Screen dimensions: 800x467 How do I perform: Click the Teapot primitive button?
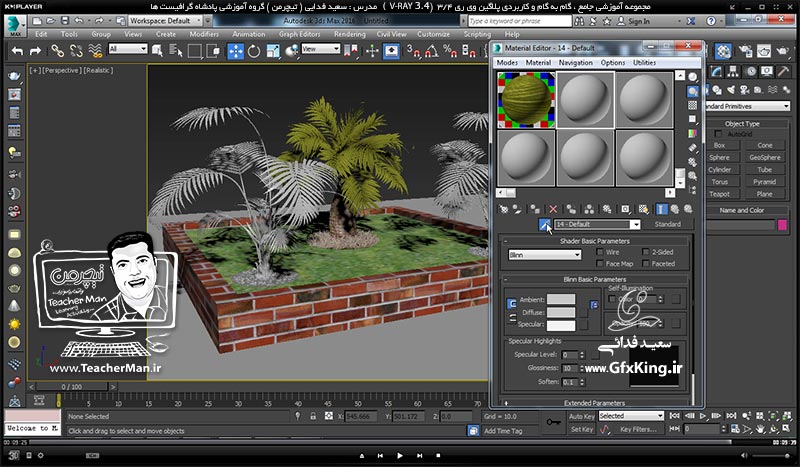[x=719, y=194]
